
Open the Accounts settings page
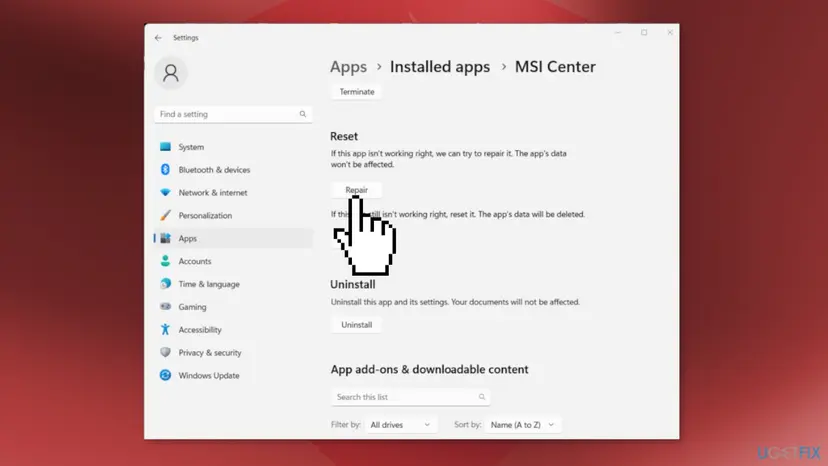[233, 261]
